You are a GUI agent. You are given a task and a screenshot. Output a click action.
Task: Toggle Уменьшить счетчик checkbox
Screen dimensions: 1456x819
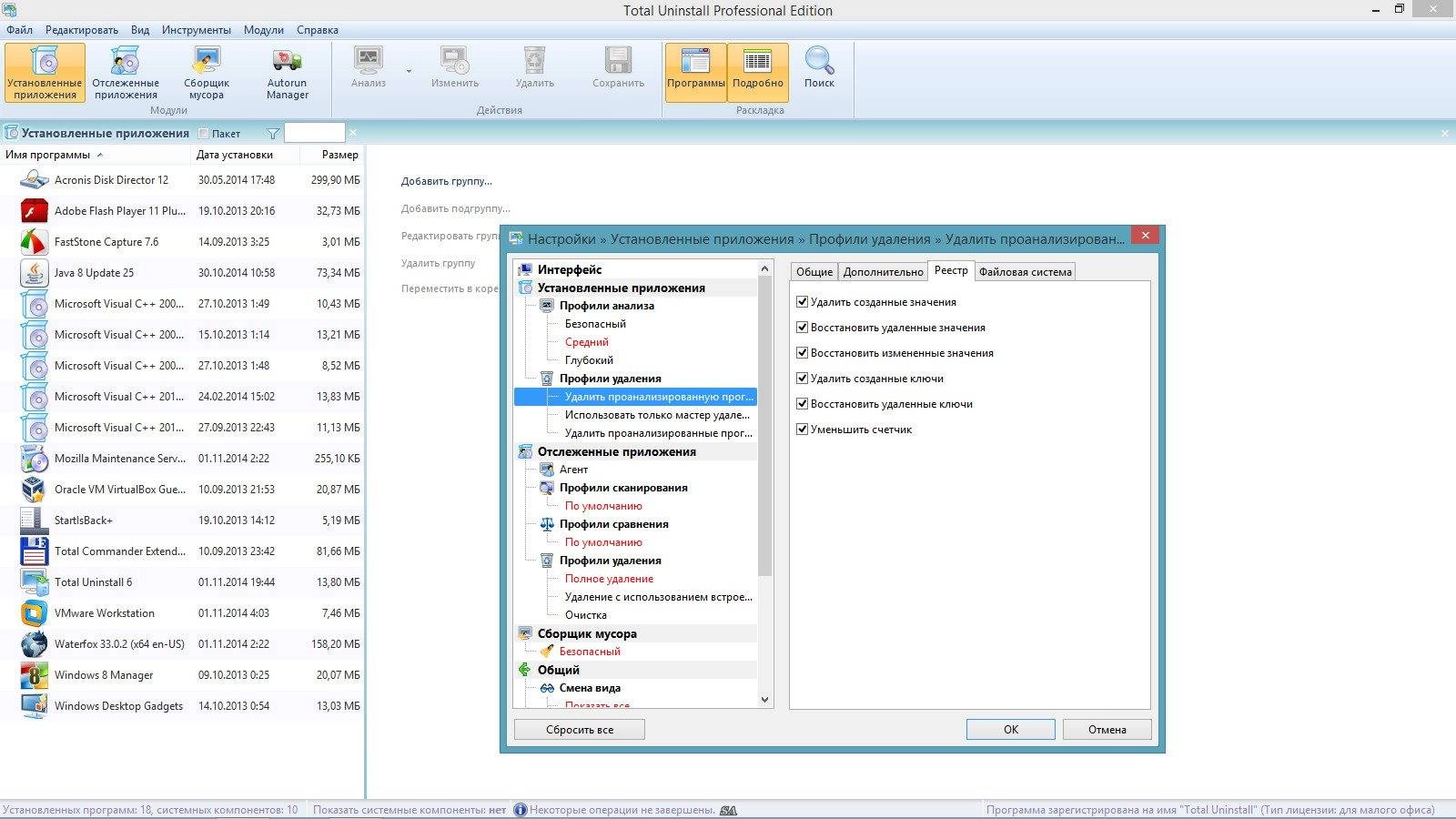tap(802, 430)
